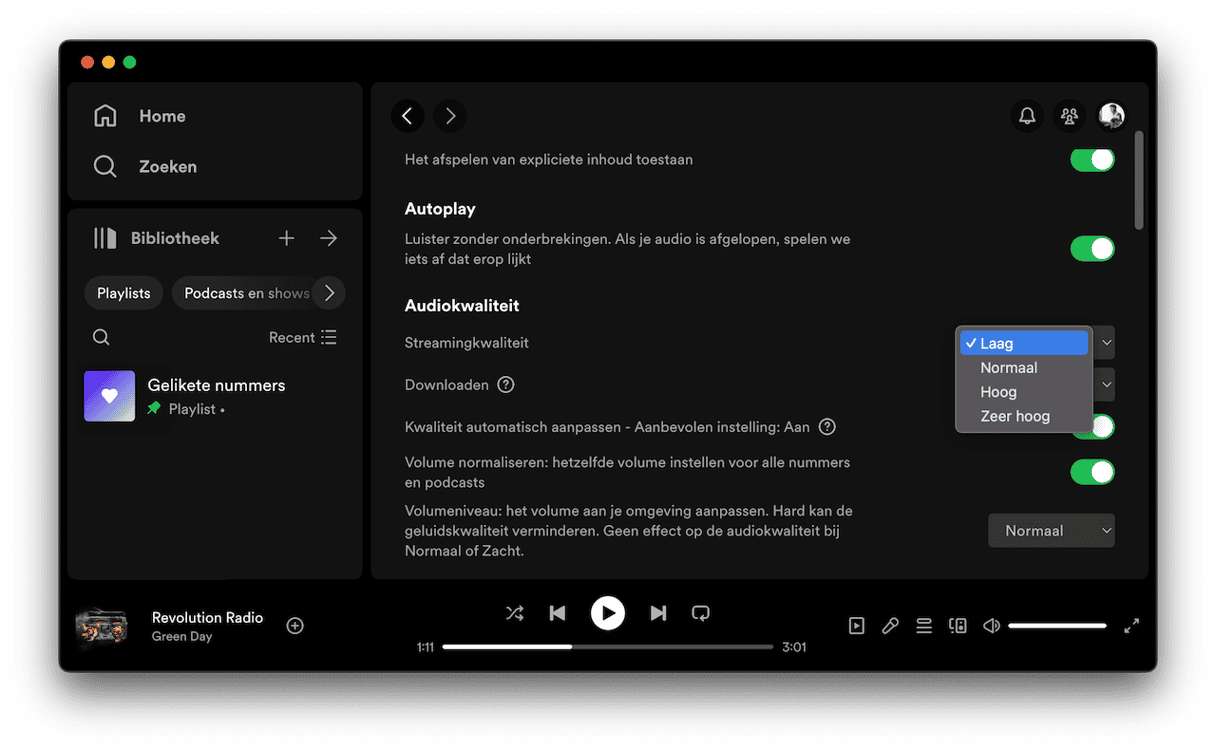Choose Hoog in the quality list
This screenshot has width=1216, height=750.
point(998,392)
